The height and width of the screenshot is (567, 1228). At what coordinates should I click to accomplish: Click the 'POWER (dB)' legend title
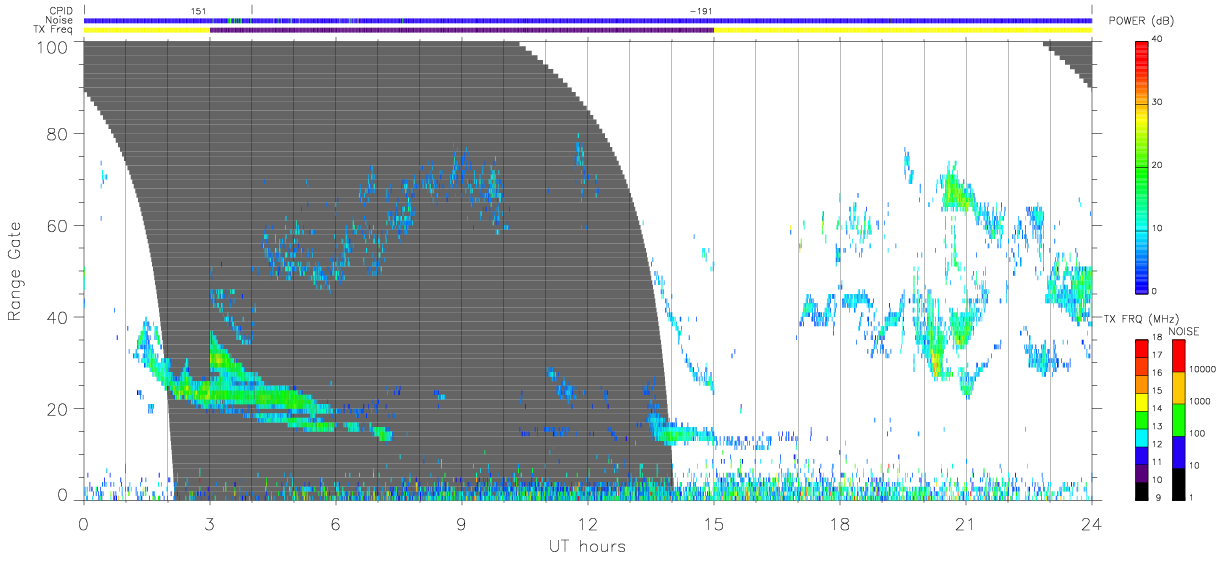click(x=1142, y=22)
